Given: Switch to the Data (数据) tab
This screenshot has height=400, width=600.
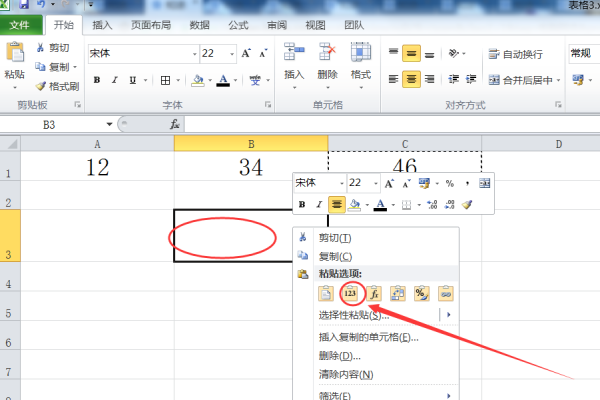Looking at the screenshot, I should 199,25.
